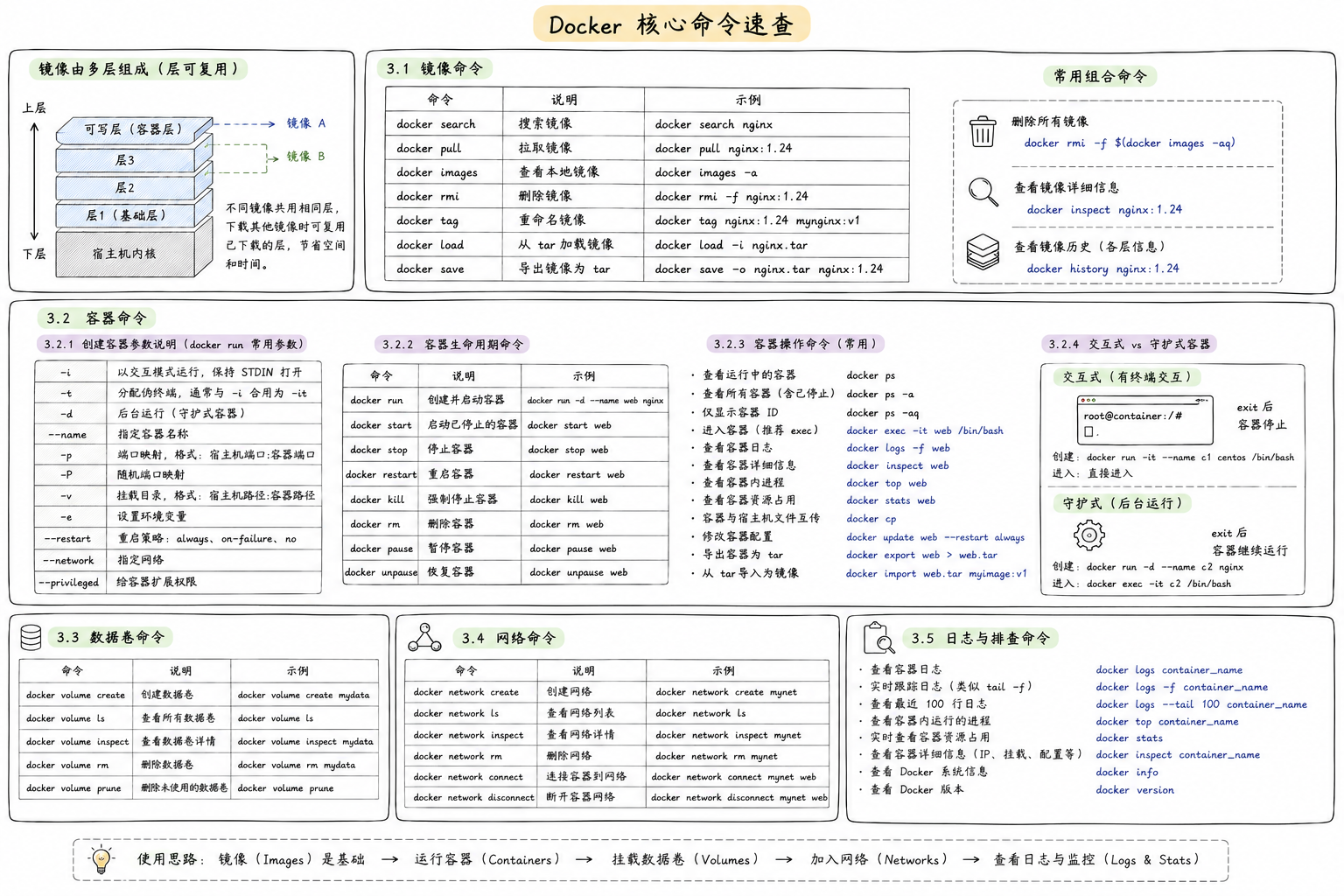Click the clipboard search icon next to 日志与排查命令
This screenshot has height=896, width=1344.
(x=878, y=638)
